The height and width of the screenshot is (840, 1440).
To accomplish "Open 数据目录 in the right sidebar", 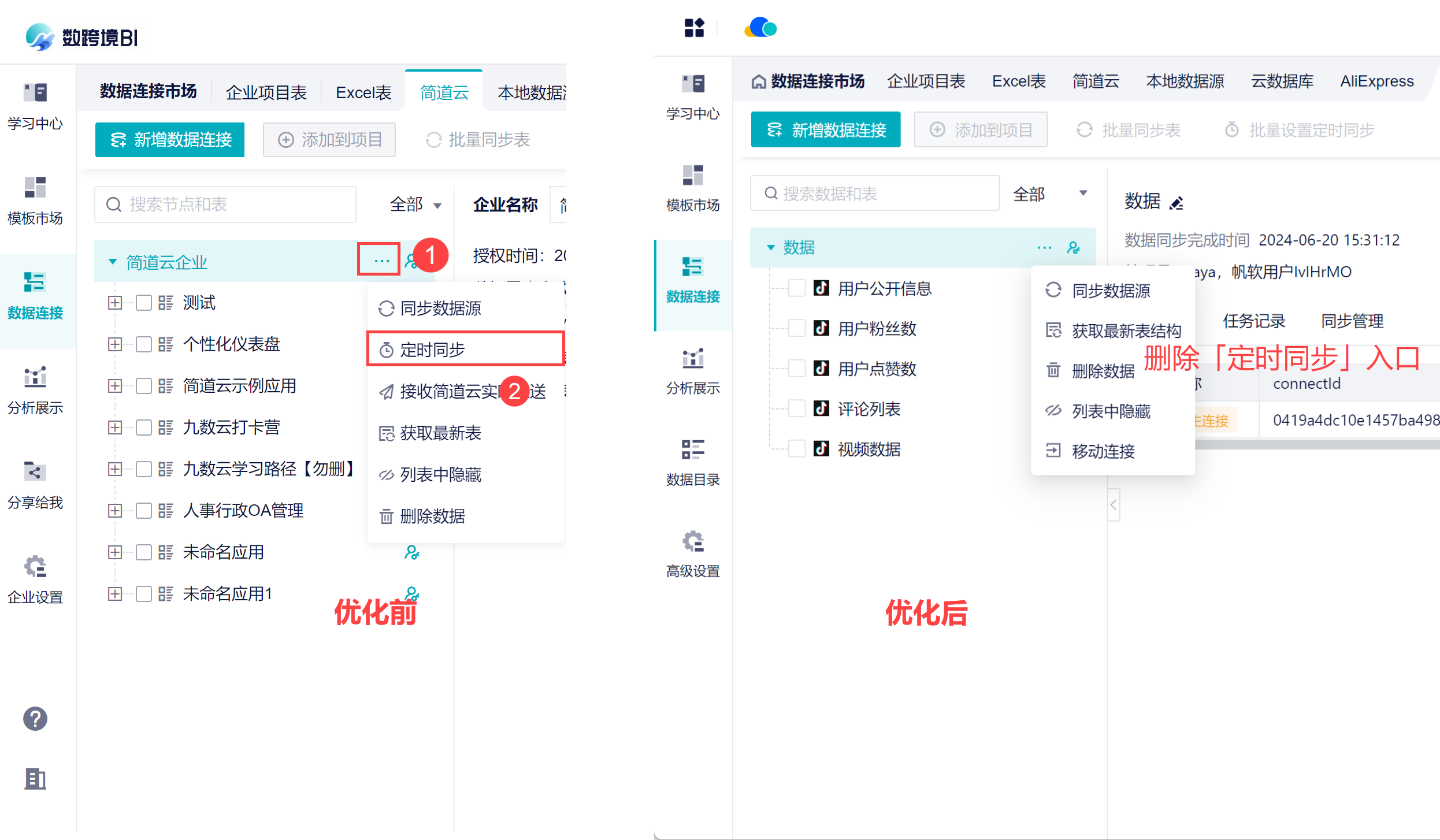I will point(692,462).
